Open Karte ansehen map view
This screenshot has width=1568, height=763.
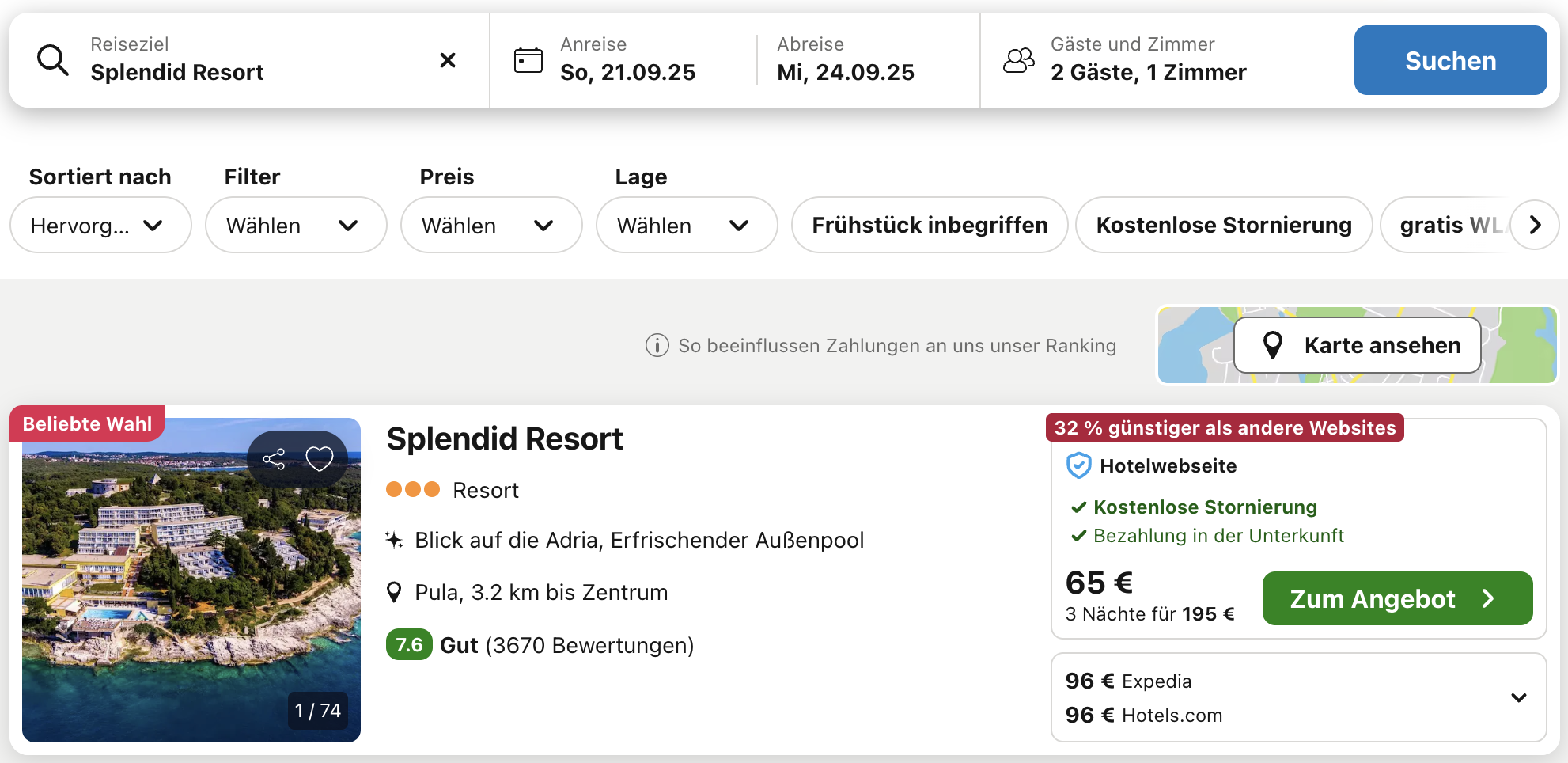tap(1358, 345)
